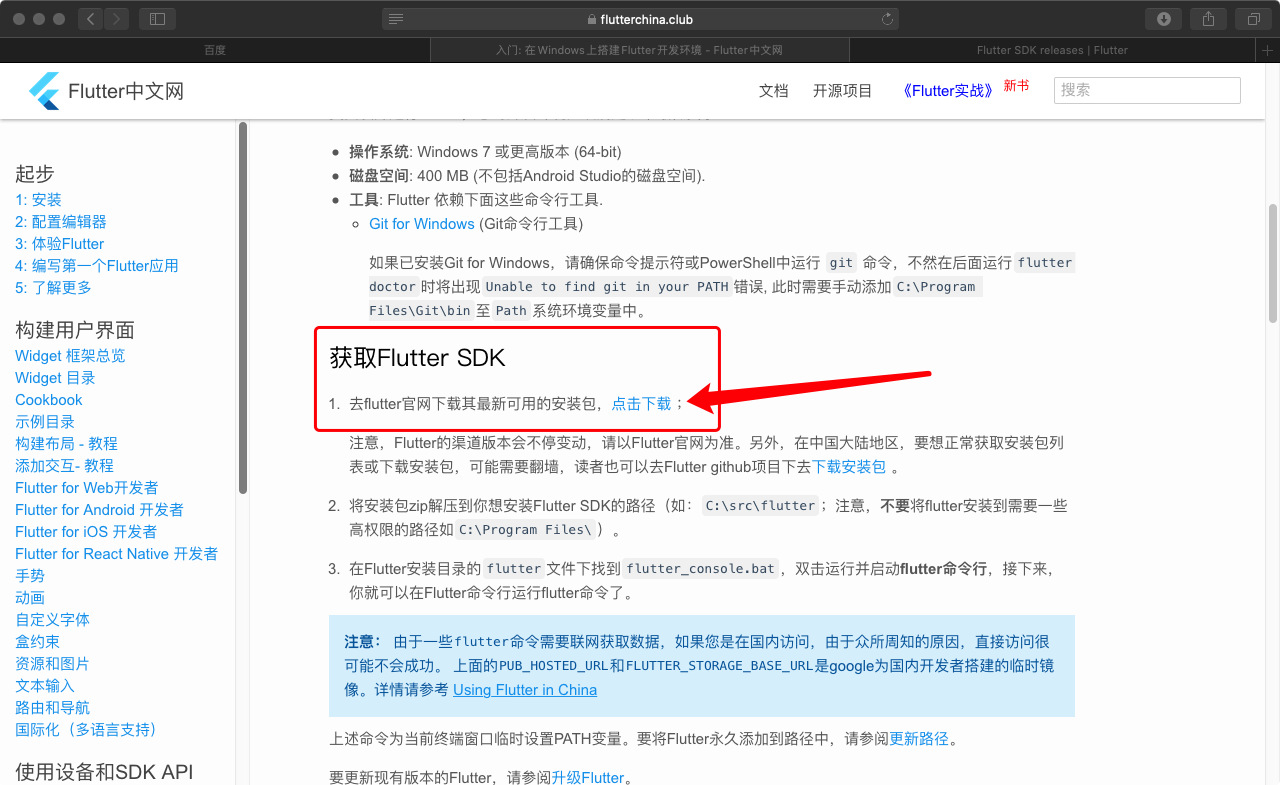Viewport: 1280px width, 785px height.
Task: Open the Using Flutter in China link
Action: [525, 690]
